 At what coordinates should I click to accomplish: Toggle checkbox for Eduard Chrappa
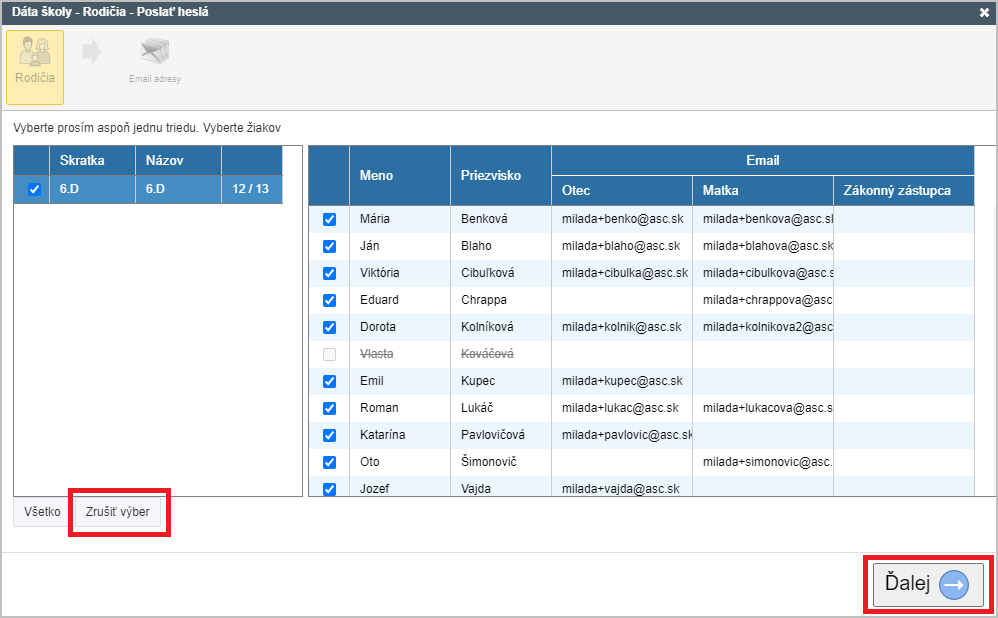pos(329,300)
